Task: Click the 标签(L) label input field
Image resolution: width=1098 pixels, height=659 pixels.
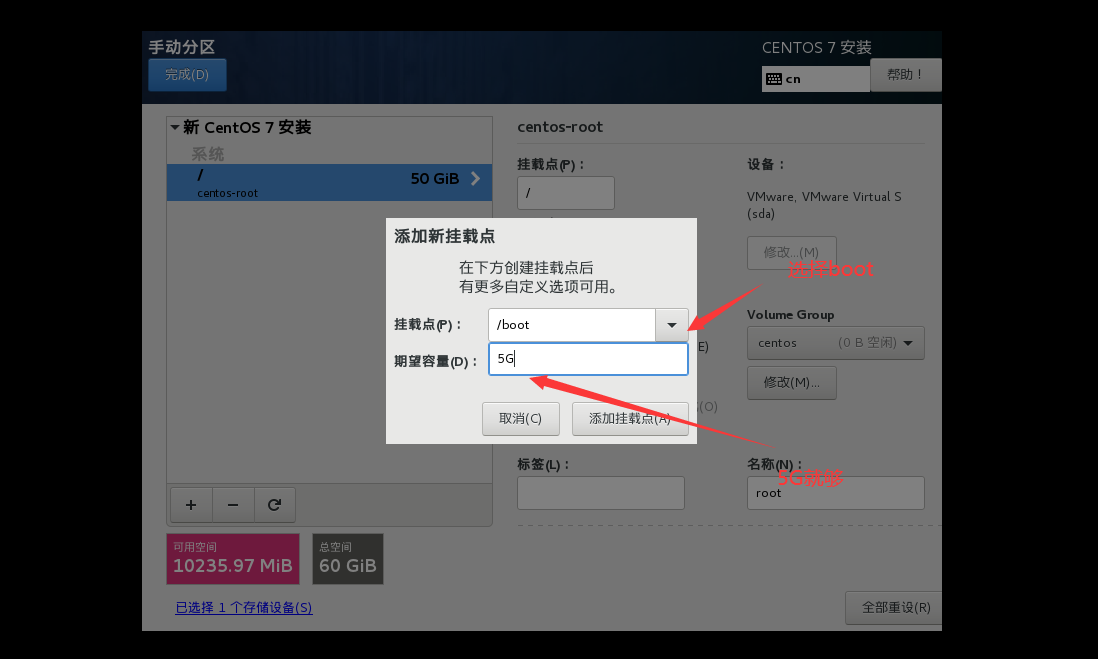Action: 601,493
